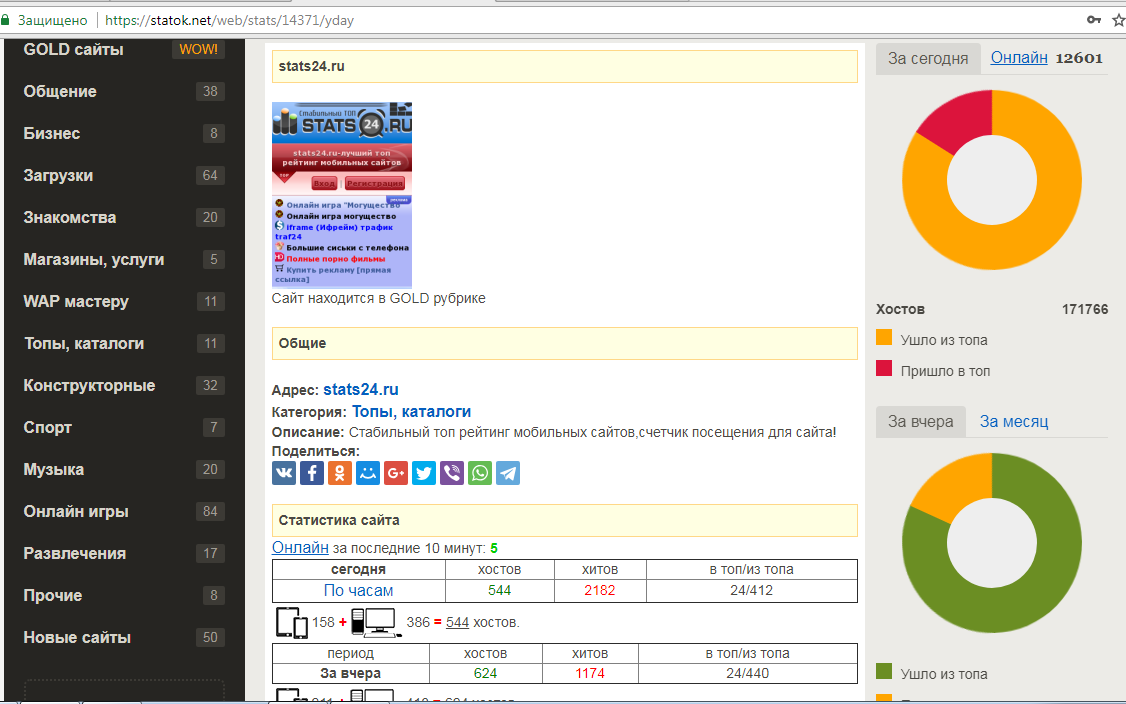
Task: Click the red Пришло в топ legend swatch
Action: [883, 369]
